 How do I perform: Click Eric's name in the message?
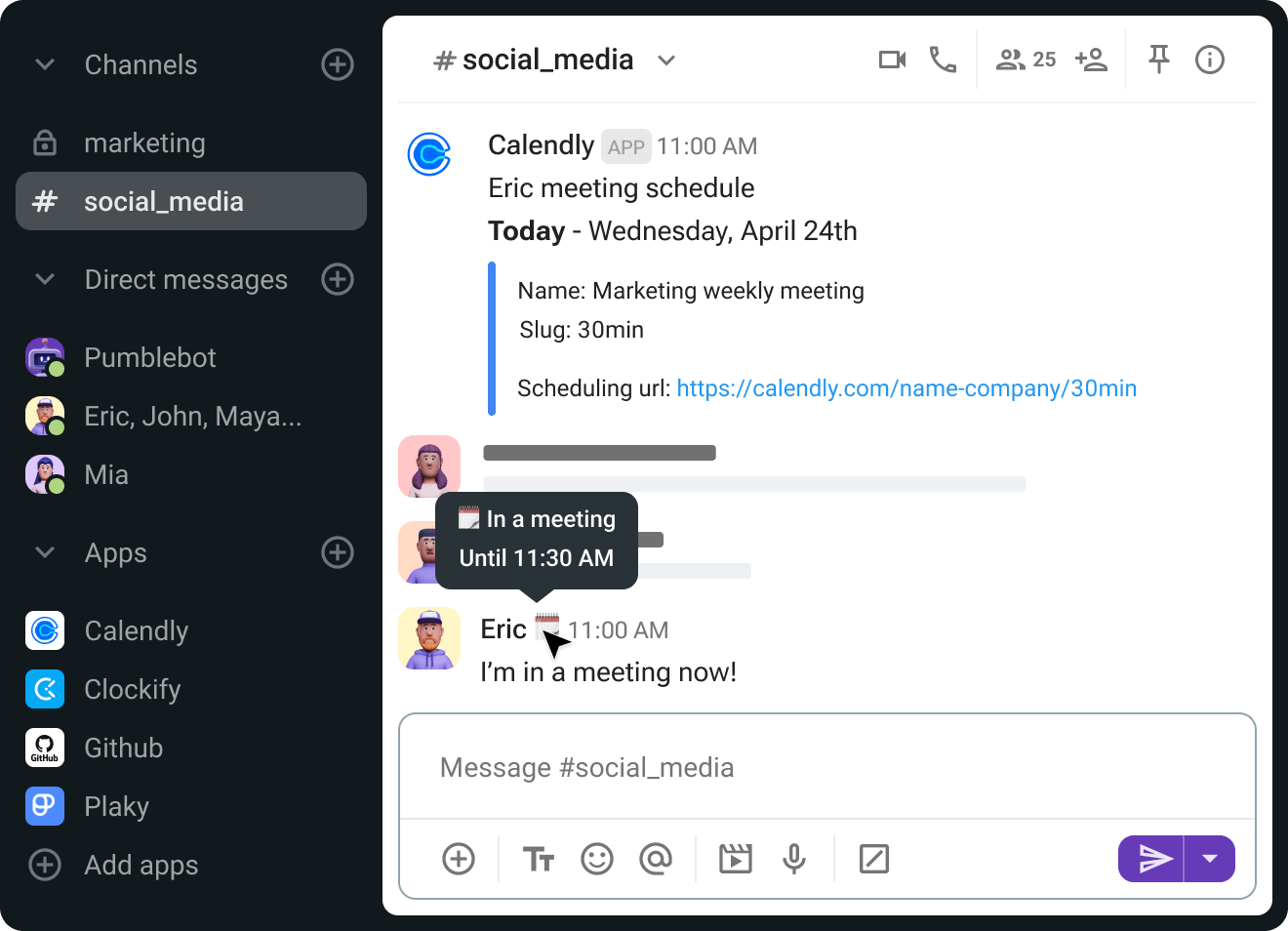point(503,629)
